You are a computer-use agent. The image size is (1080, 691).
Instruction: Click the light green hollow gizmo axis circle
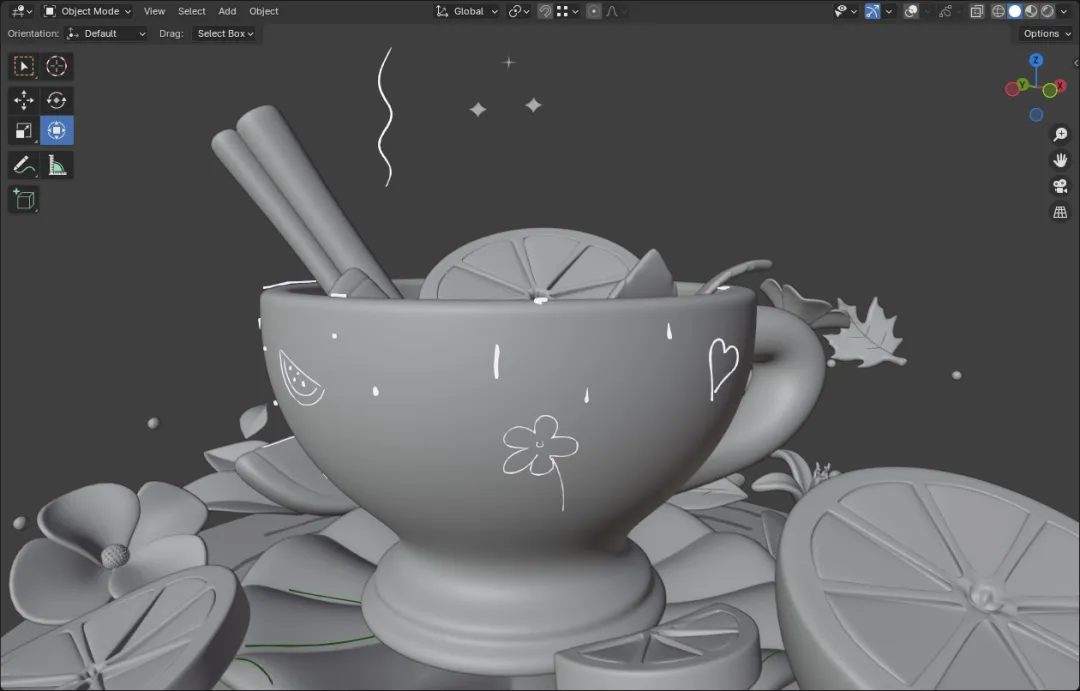(1050, 90)
